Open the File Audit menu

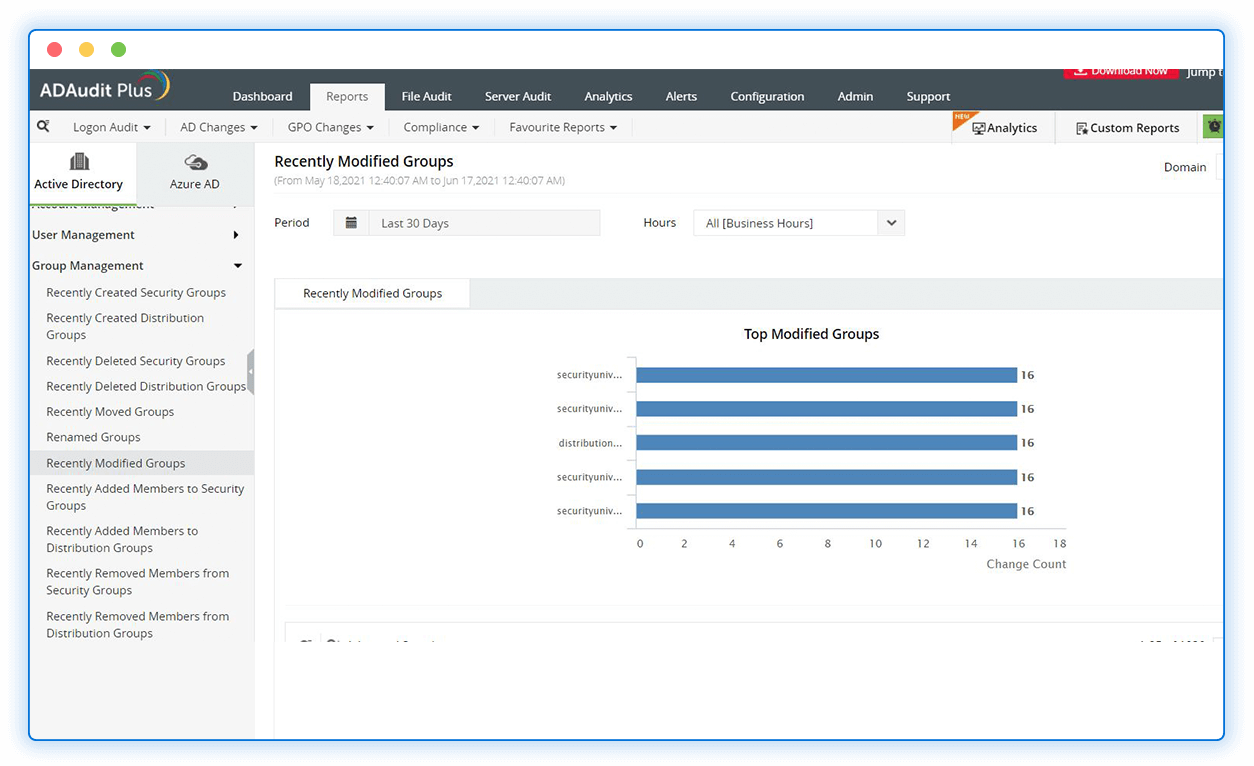coord(426,96)
